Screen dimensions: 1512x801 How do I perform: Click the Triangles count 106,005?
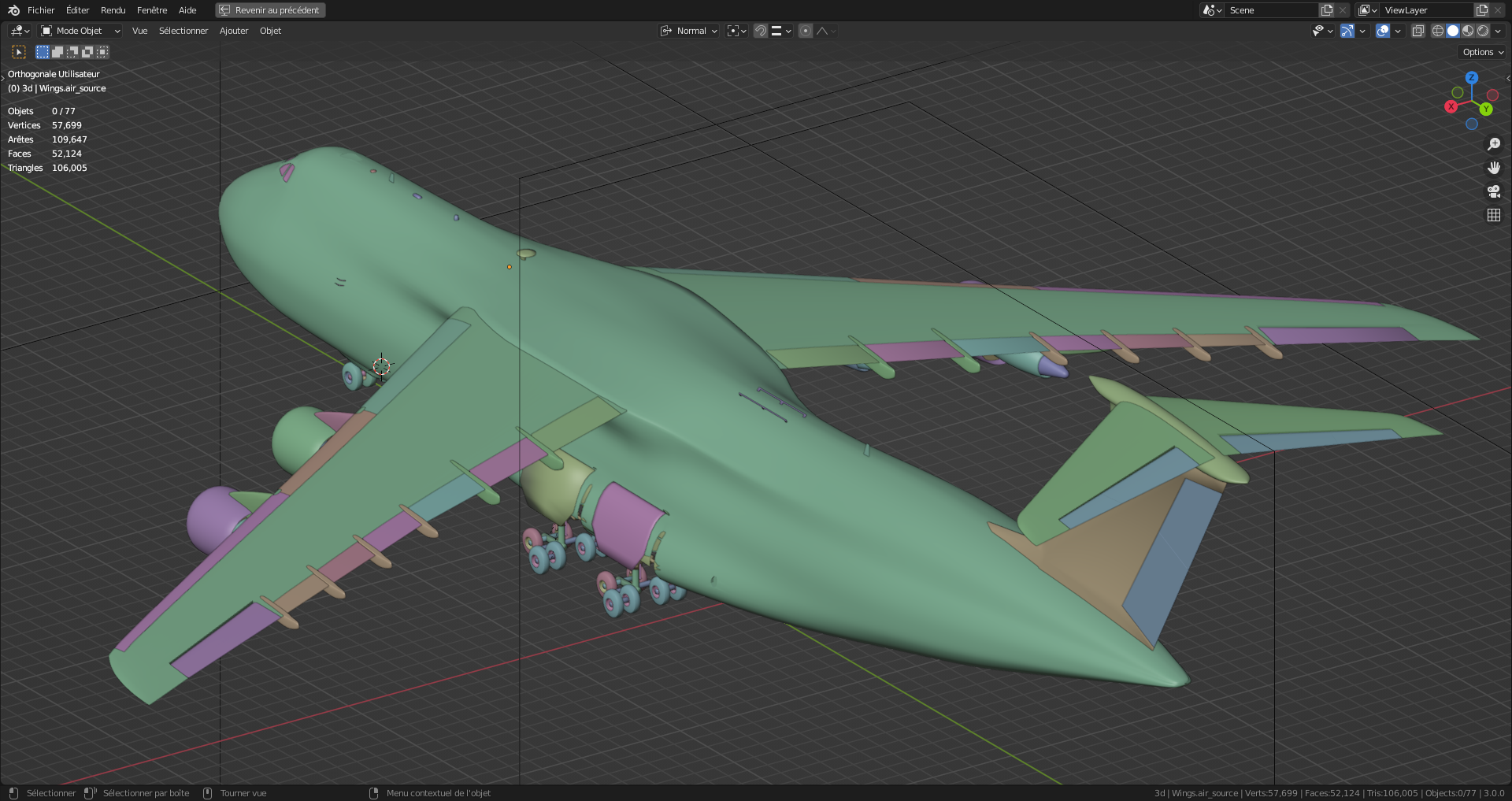pyautogui.click(x=69, y=168)
